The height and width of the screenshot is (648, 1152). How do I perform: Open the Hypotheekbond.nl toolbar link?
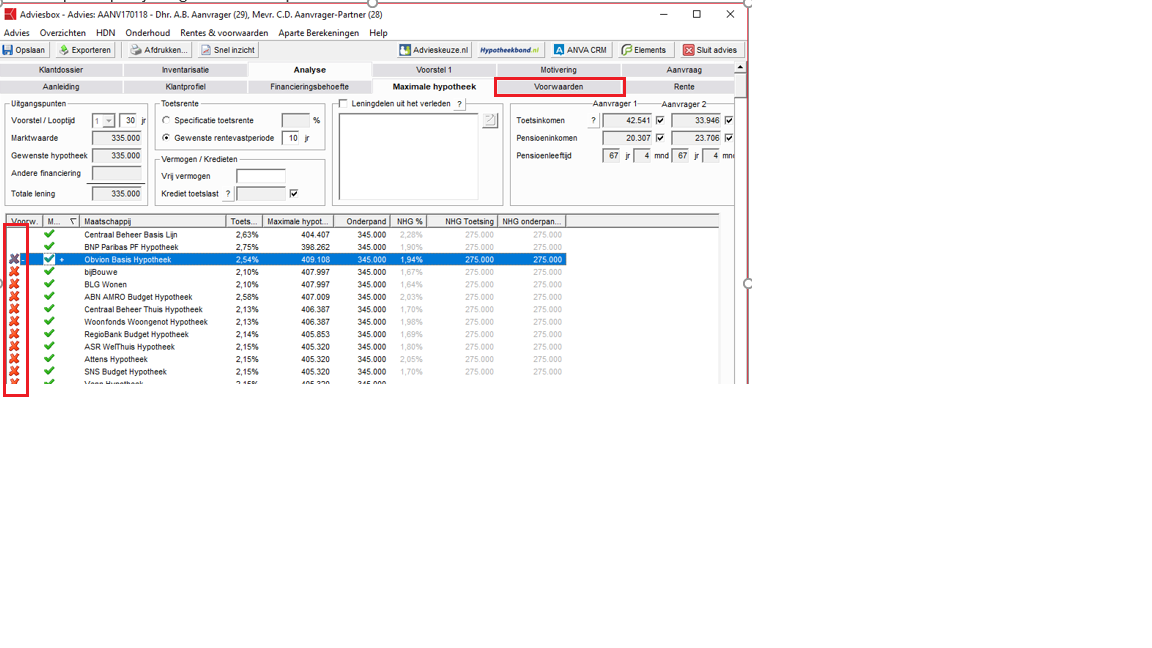tap(509, 50)
